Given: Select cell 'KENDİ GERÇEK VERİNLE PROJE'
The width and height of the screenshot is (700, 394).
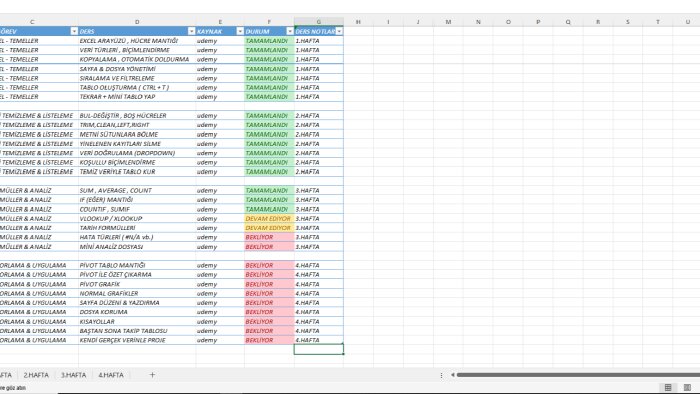Looking at the screenshot, I should click(137, 340).
